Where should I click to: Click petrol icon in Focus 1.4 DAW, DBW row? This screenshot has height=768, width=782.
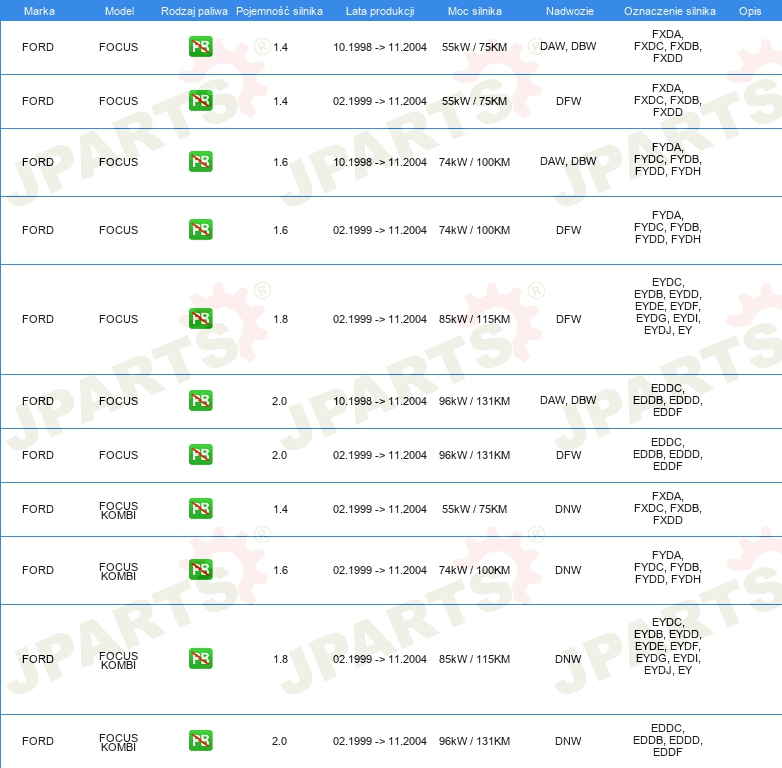point(200,47)
